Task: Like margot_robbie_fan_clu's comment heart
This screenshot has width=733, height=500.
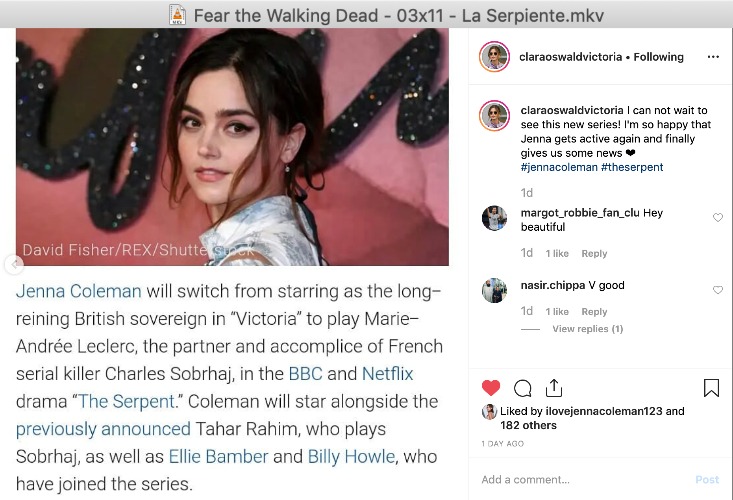Action: pyautogui.click(x=718, y=217)
